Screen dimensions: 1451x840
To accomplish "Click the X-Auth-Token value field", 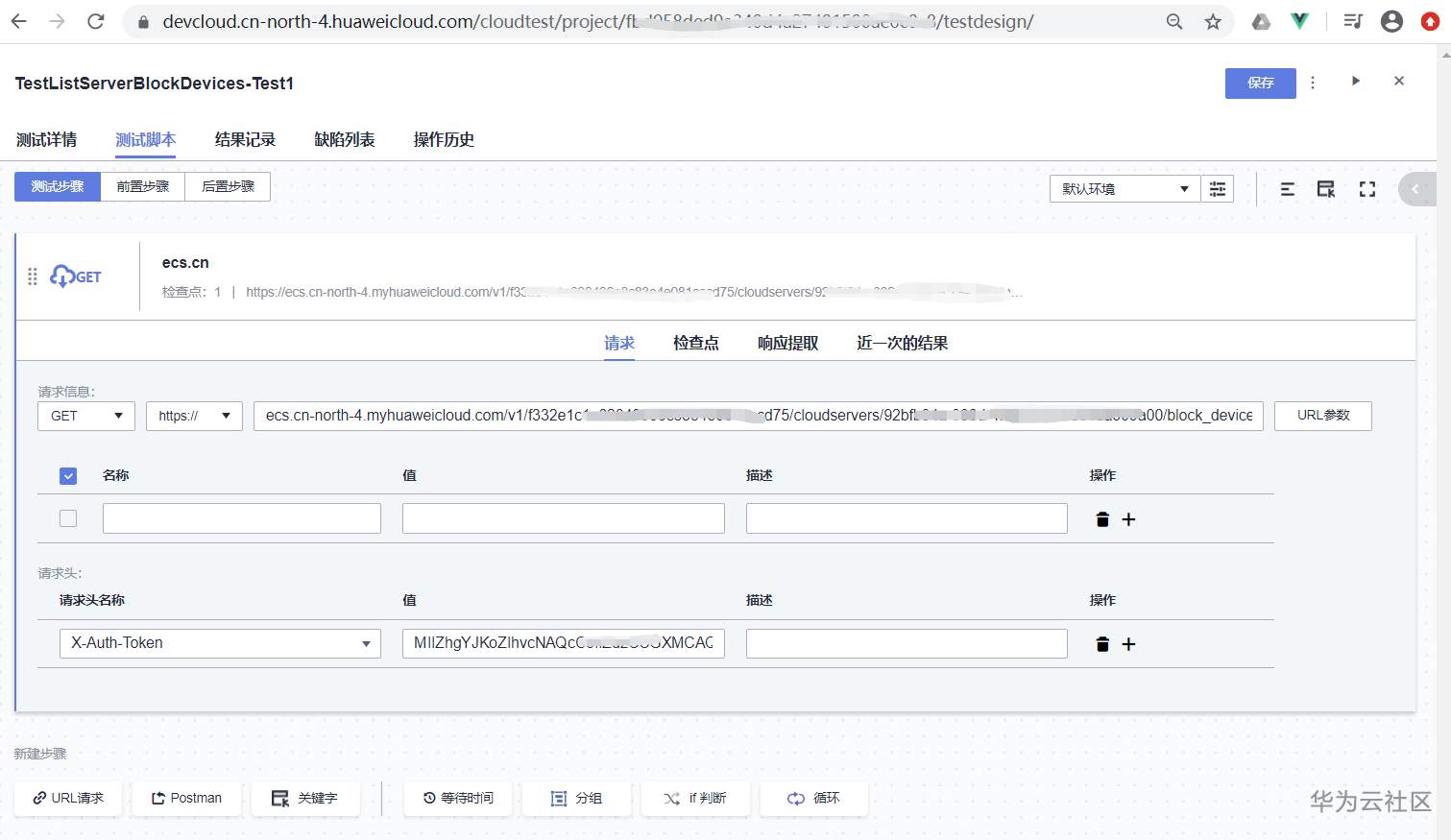I will coord(564,643).
